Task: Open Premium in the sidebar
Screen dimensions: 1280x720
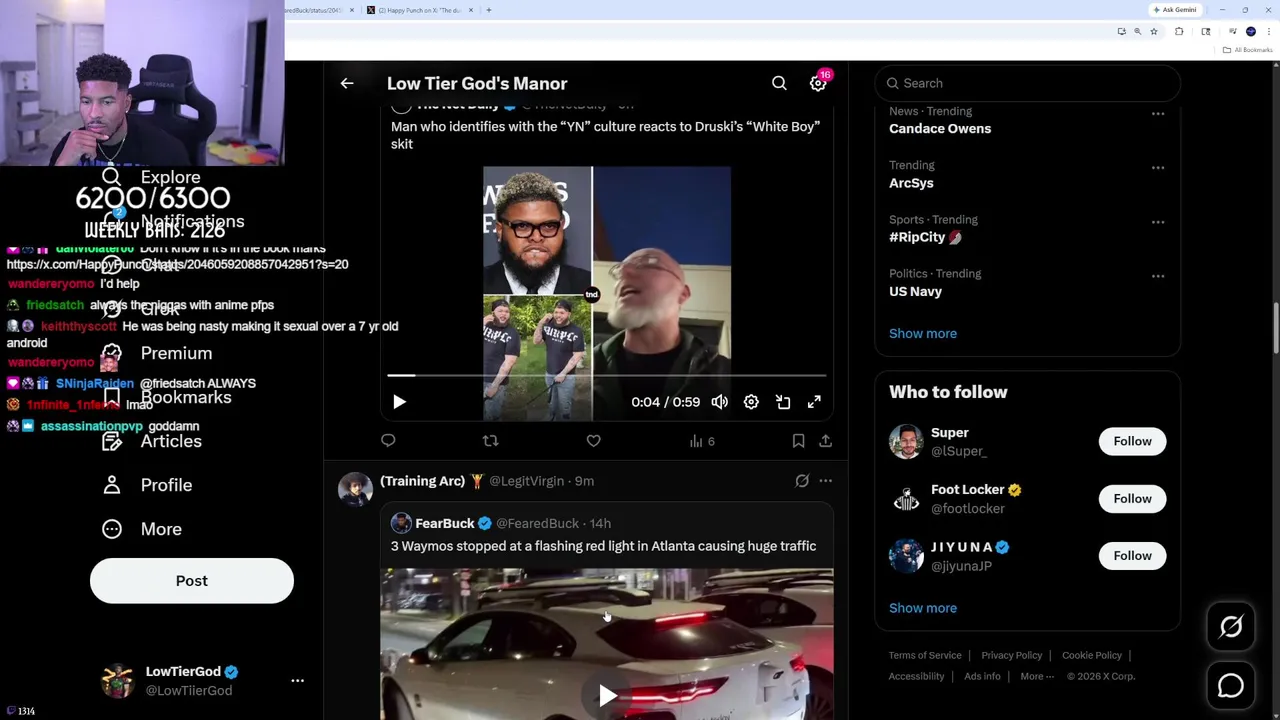Action: pos(157,353)
